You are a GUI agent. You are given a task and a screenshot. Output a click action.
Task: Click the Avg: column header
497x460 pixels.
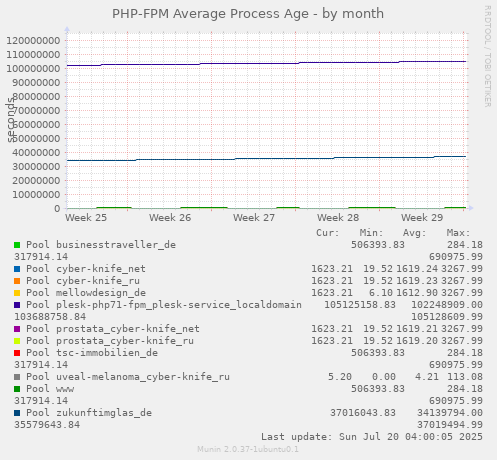point(415,233)
